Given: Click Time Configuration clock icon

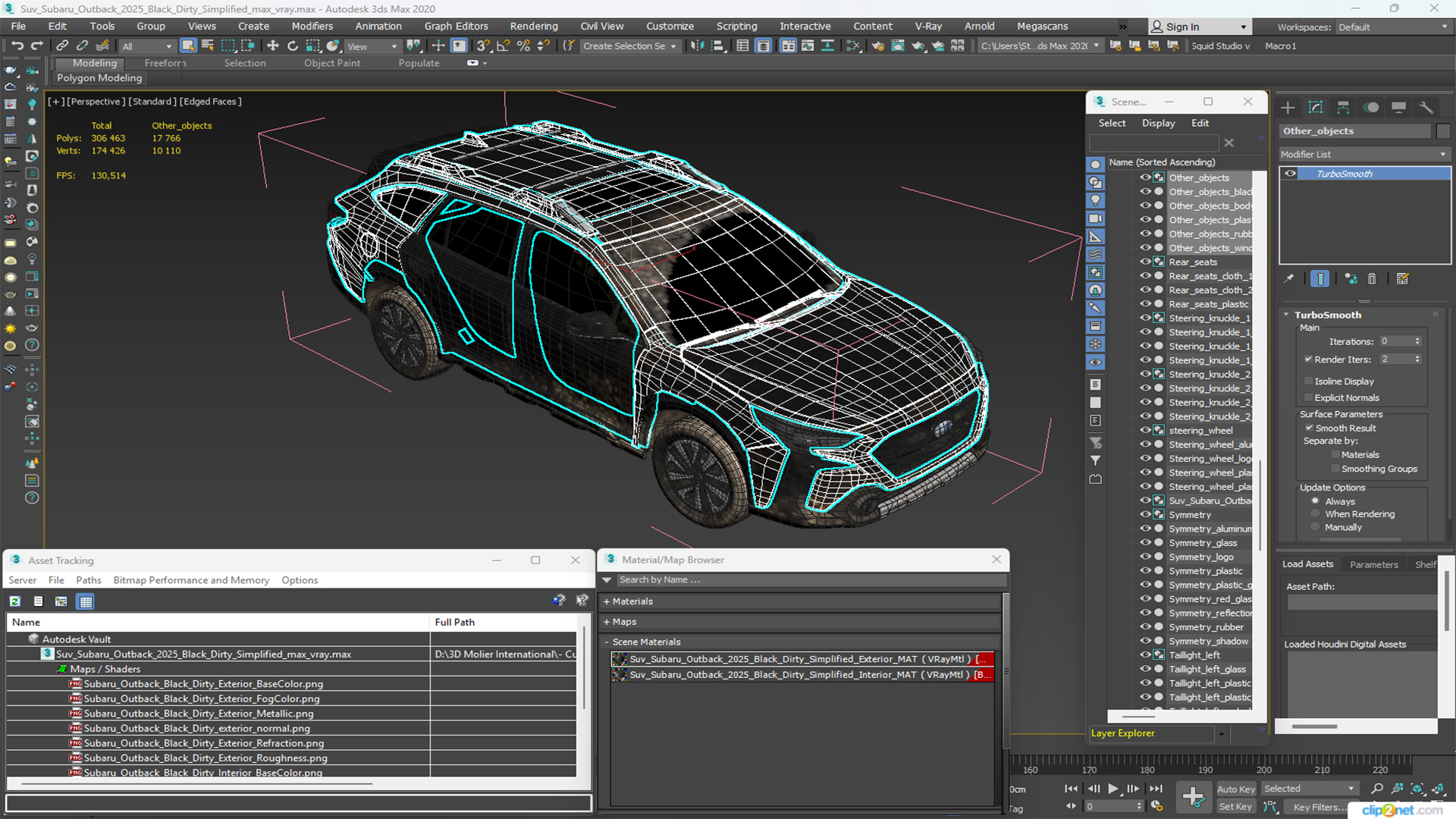Looking at the screenshot, I should pyautogui.click(x=1156, y=806).
